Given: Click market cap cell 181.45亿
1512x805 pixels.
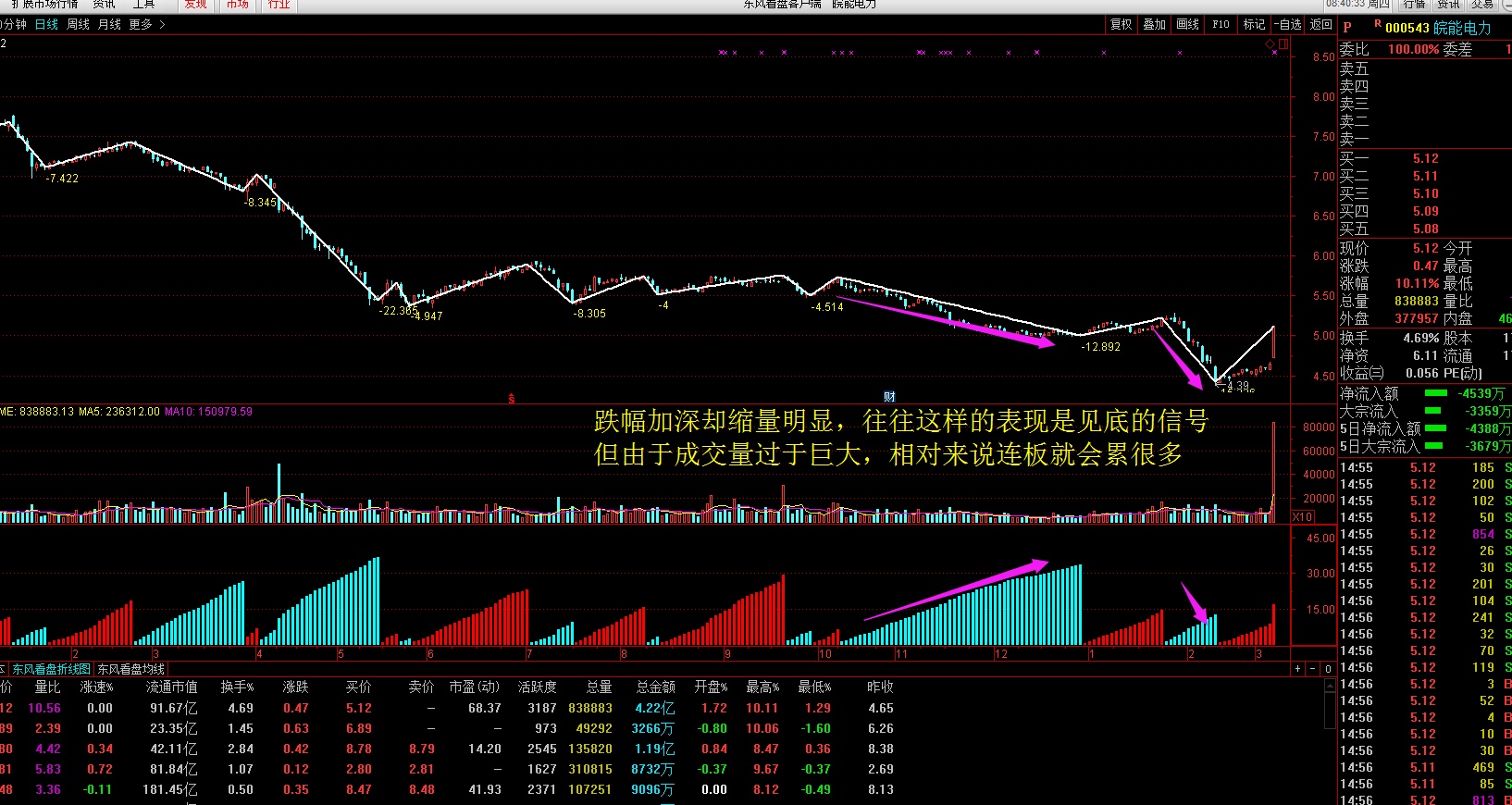Looking at the screenshot, I should [170, 789].
